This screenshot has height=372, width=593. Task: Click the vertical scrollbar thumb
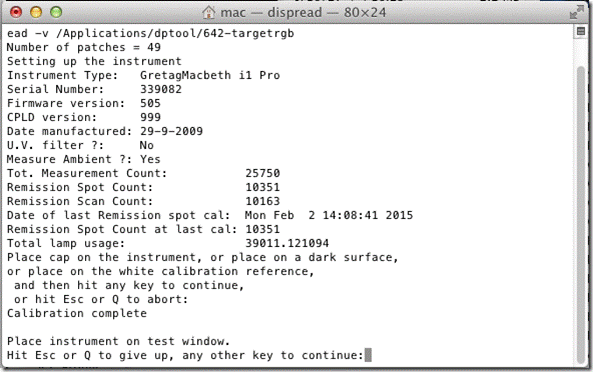(581, 214)
